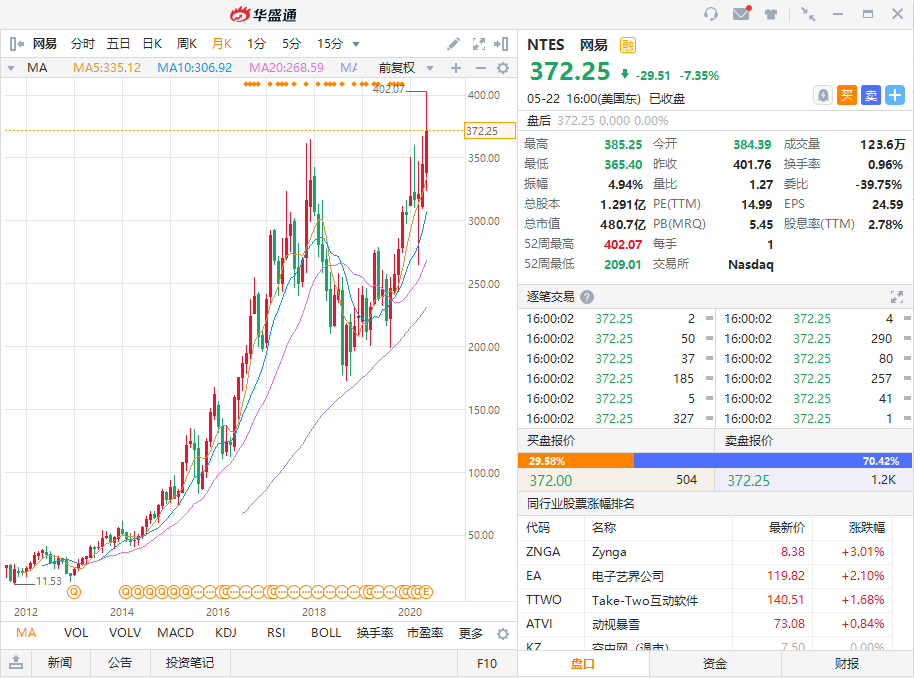
Task: Switch to 5分 chart
Action: 291,44
